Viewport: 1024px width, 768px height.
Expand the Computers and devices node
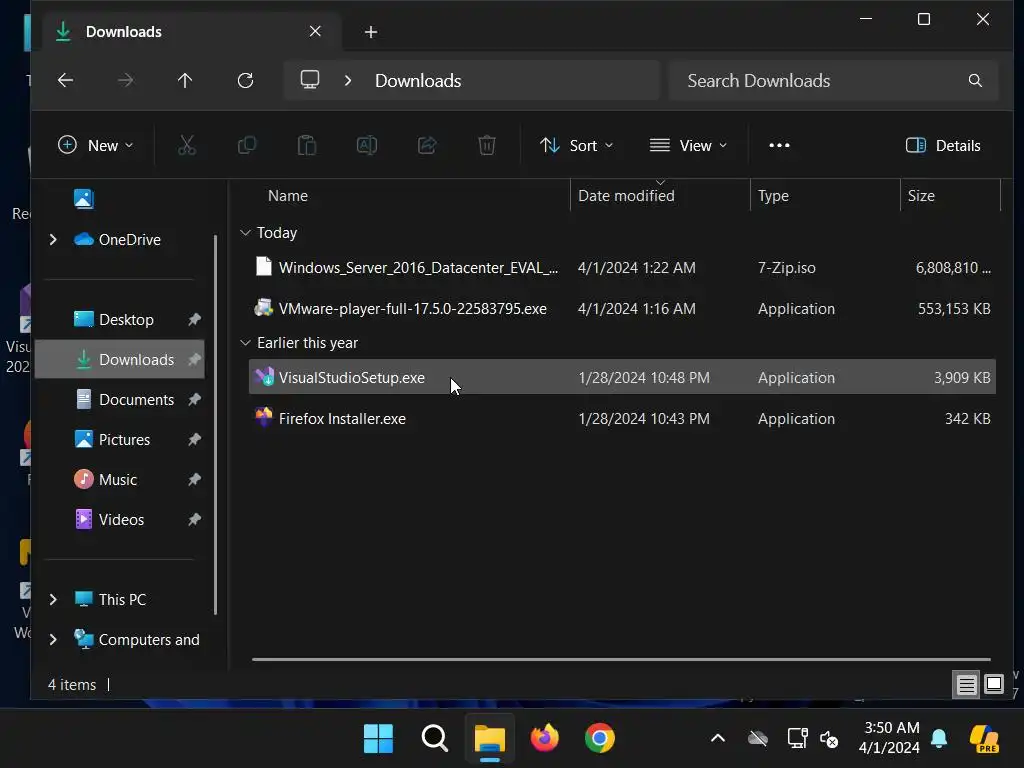pyautogui.click(x=53, y=639)
